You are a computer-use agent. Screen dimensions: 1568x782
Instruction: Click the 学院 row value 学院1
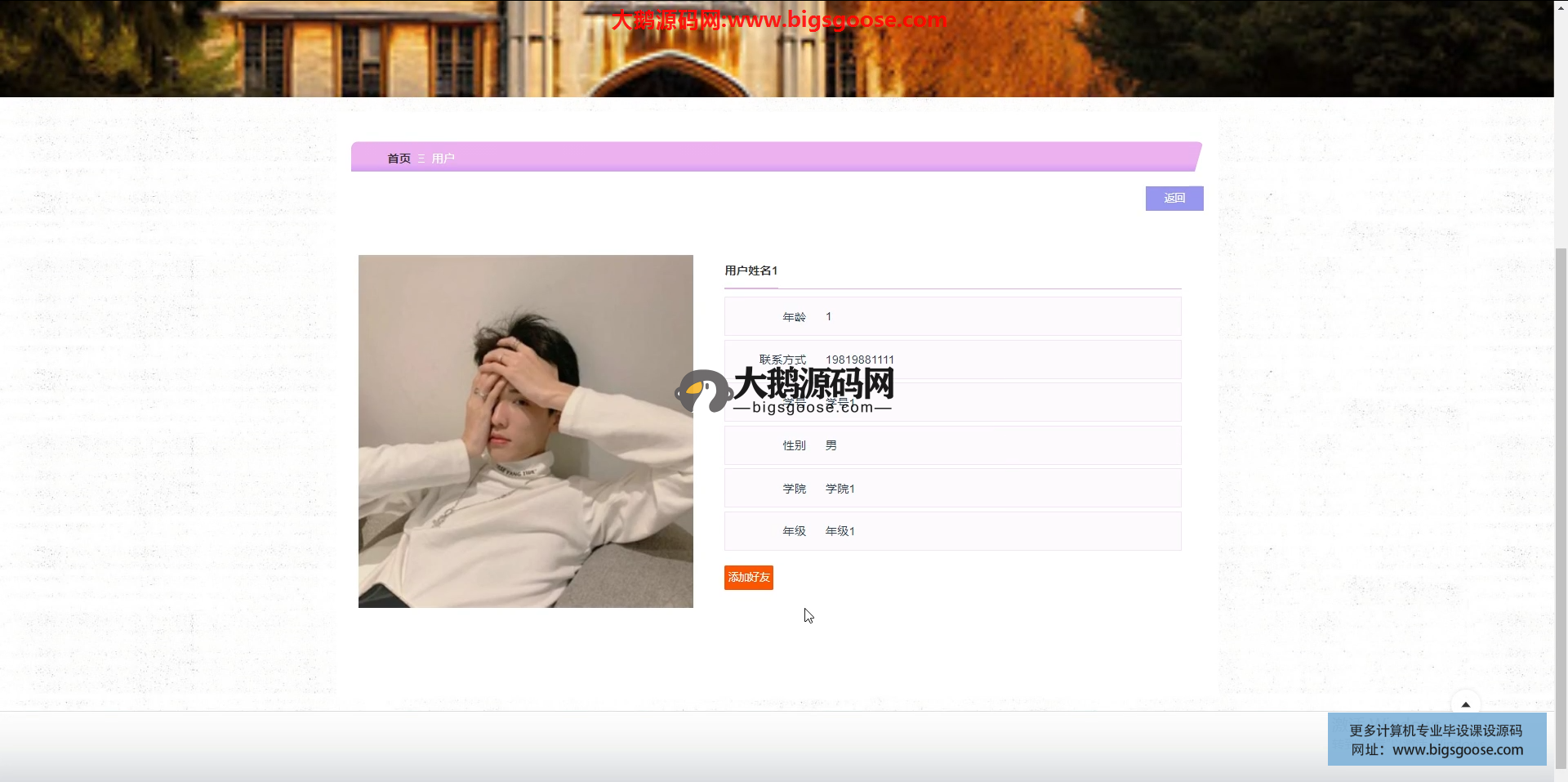840,489
